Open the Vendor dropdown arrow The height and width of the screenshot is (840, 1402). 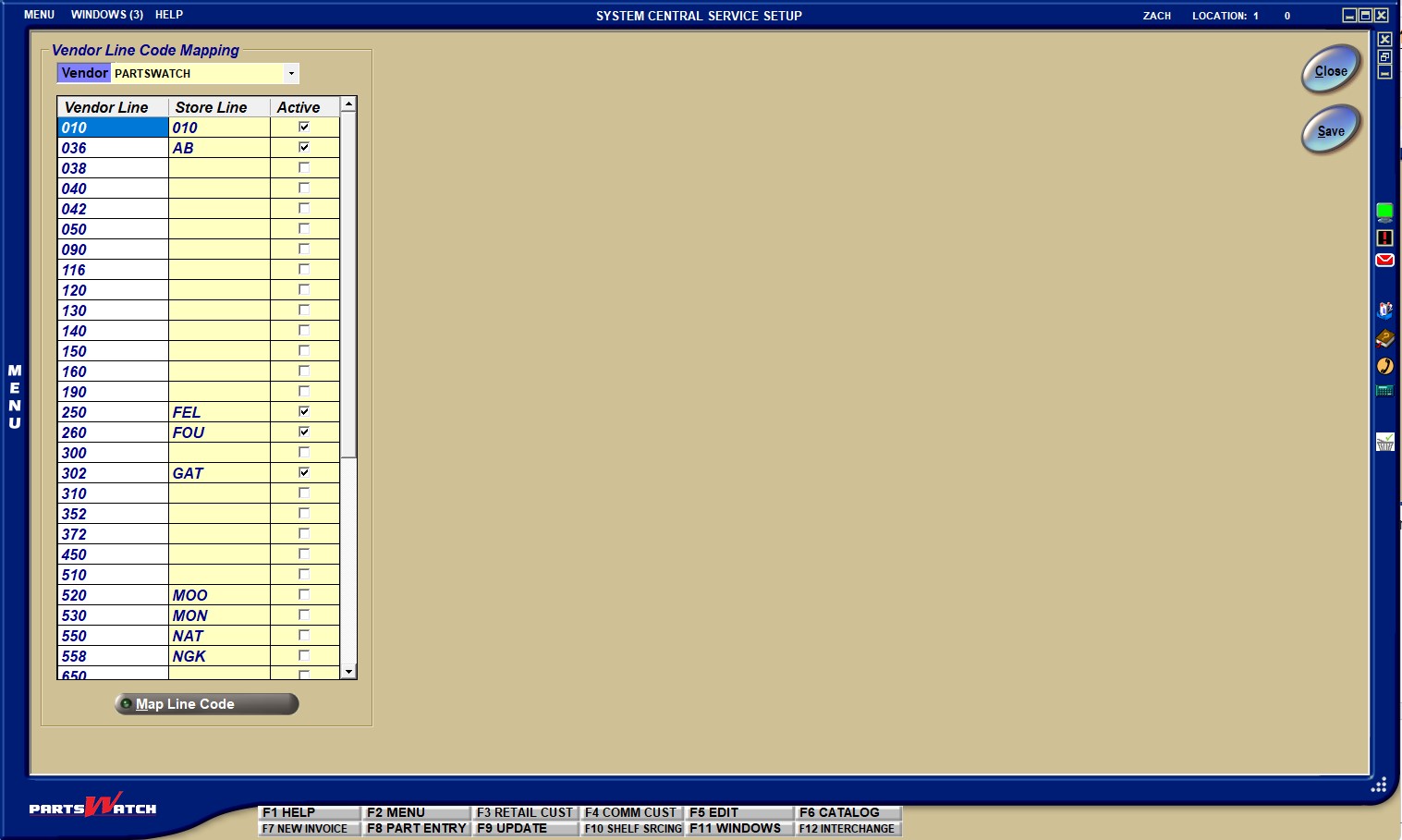tap(291, 74)
